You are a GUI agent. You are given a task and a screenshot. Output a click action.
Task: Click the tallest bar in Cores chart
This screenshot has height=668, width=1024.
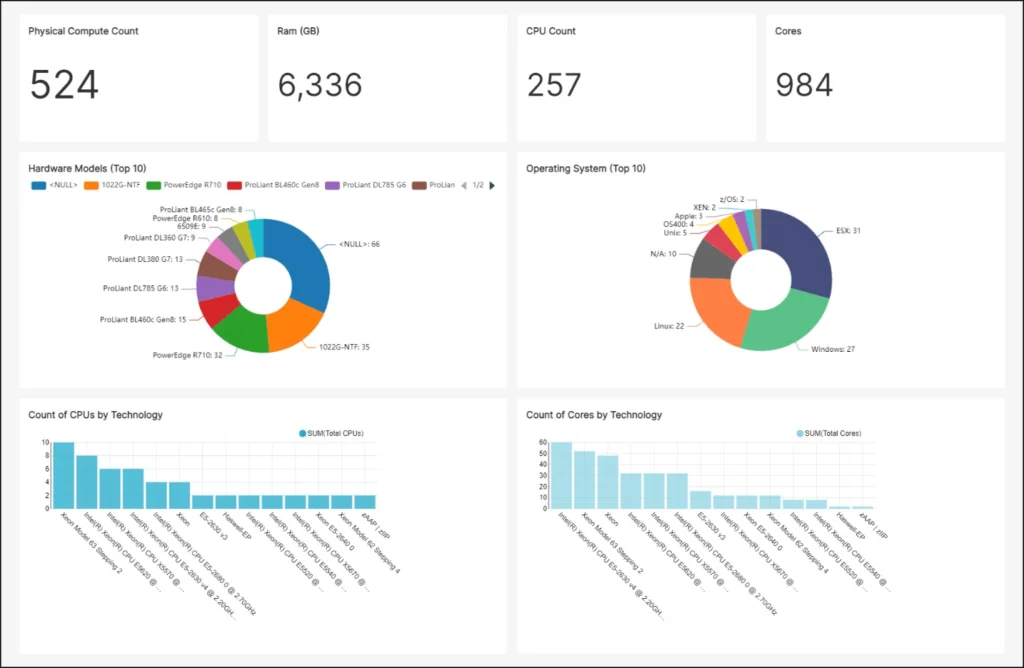(x=562, y=475)
